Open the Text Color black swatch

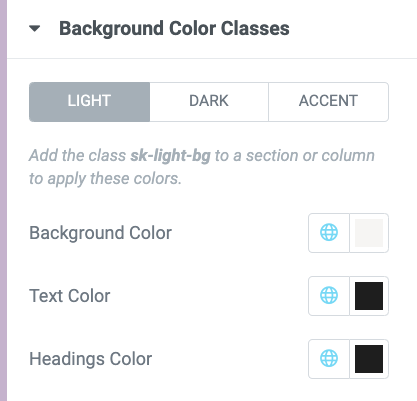[x=369, y=296]
